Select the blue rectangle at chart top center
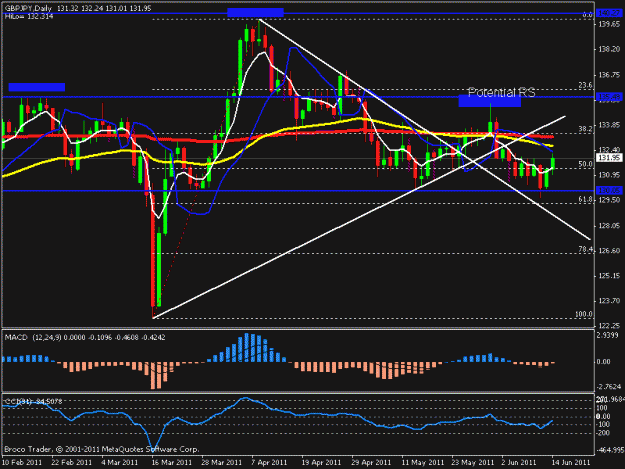The image size is (625, 469). [255, 13]
